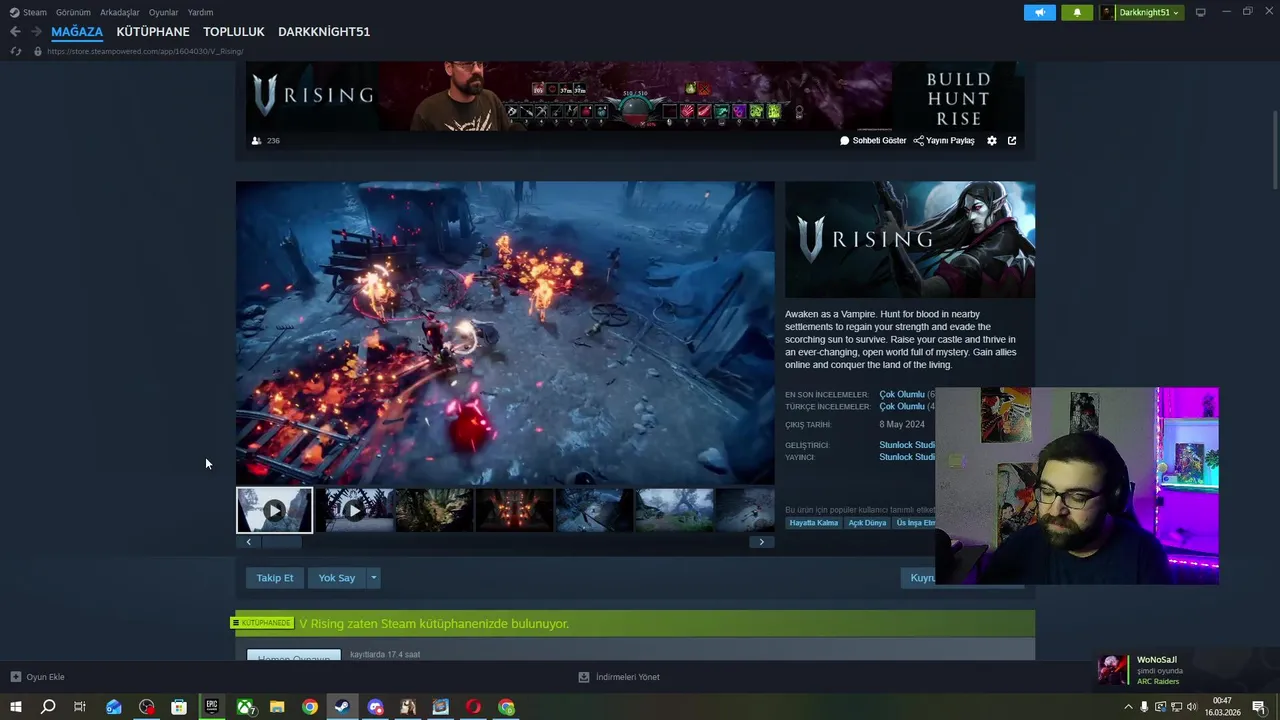Select the fourth thumbnail with red lights

pyautogui.click(x=514, y=510)
